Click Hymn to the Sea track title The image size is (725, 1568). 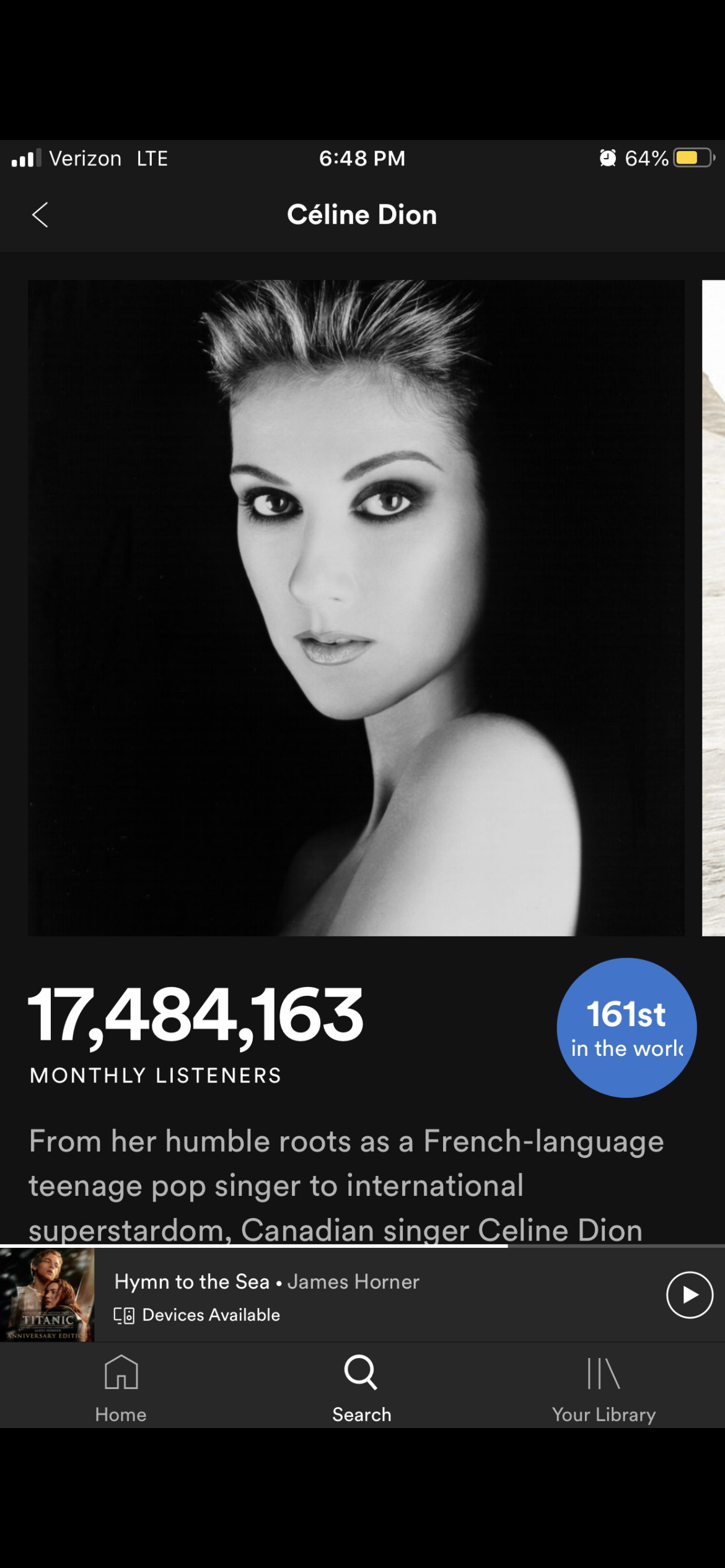coord(192,1281)
